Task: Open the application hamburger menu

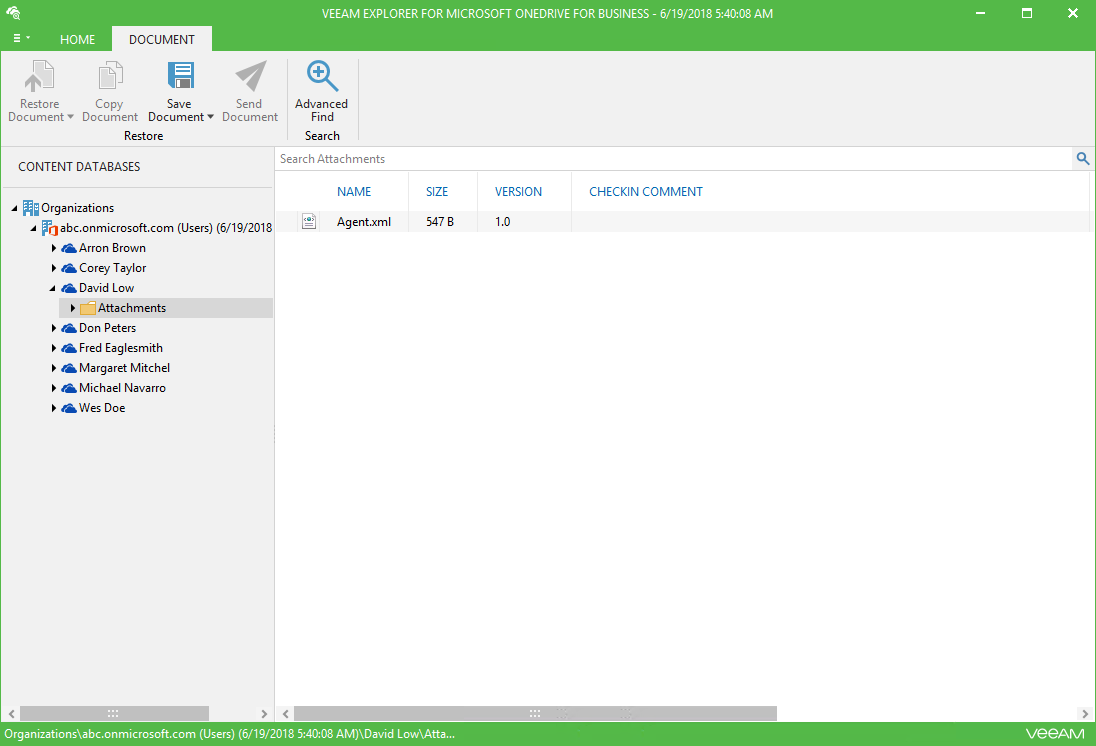Action: (x=21, y=38)
